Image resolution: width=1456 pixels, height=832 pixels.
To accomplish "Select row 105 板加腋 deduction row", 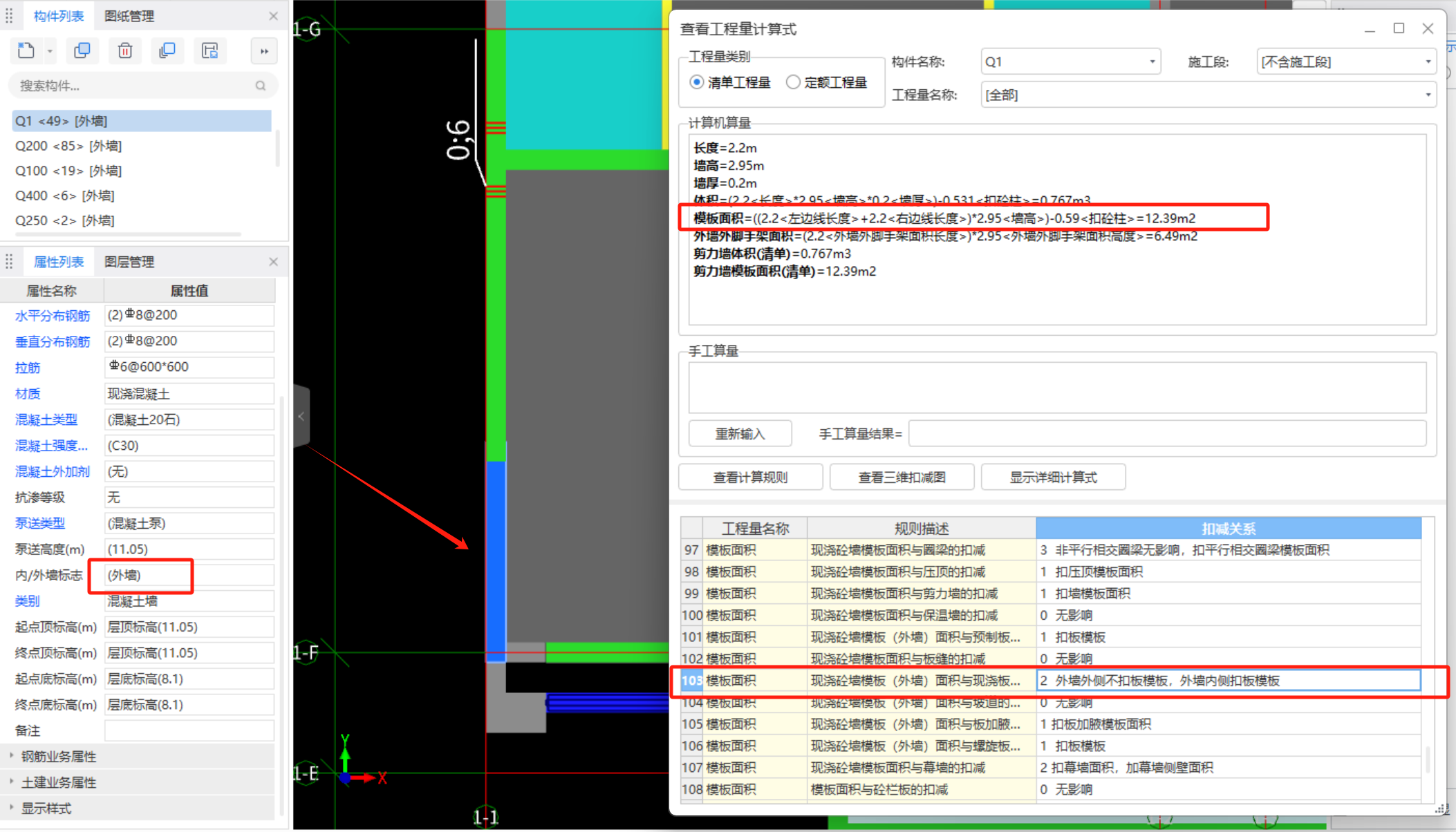I will tap(1051, 724).
